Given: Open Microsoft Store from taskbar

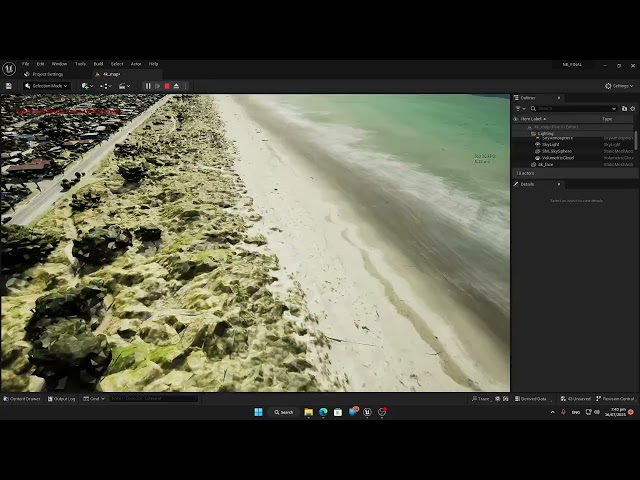Looking at the screenshot, I should [x=338, y=412].
